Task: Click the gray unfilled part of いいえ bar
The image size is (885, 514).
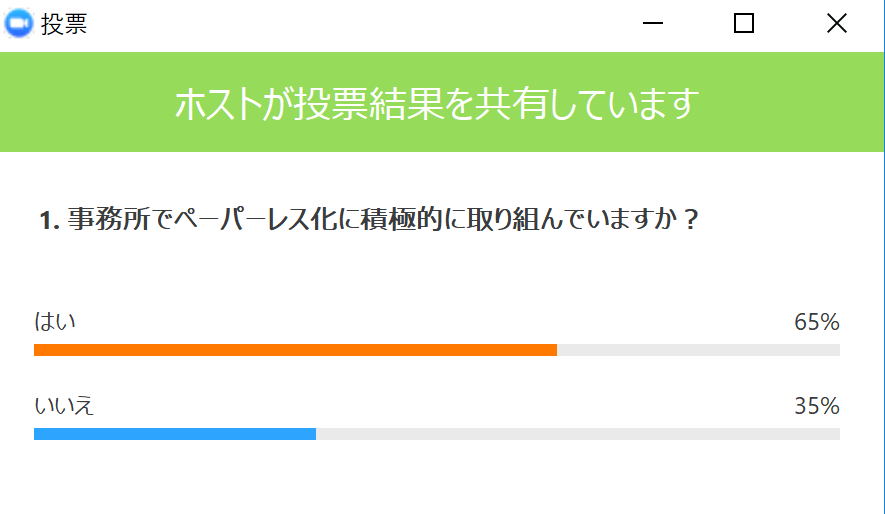Action: tap(578, 434)
